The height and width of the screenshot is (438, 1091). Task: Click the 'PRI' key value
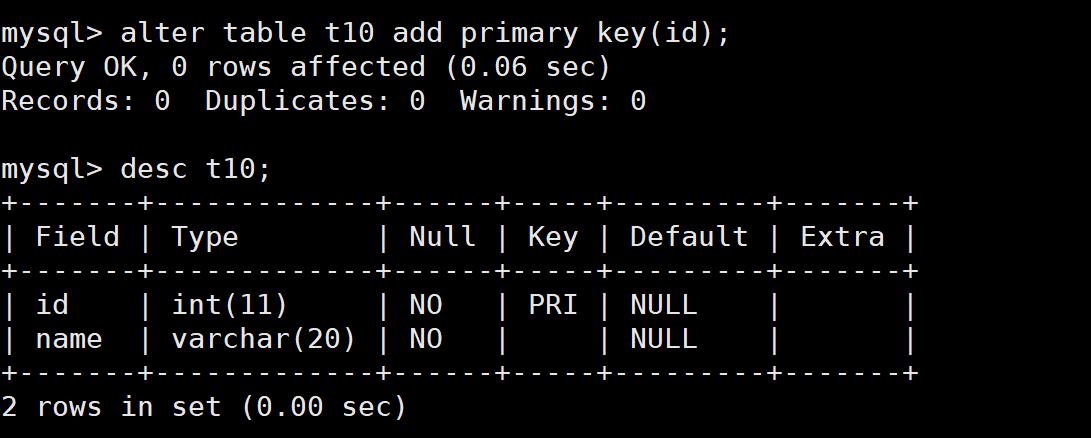pos(552,305)
